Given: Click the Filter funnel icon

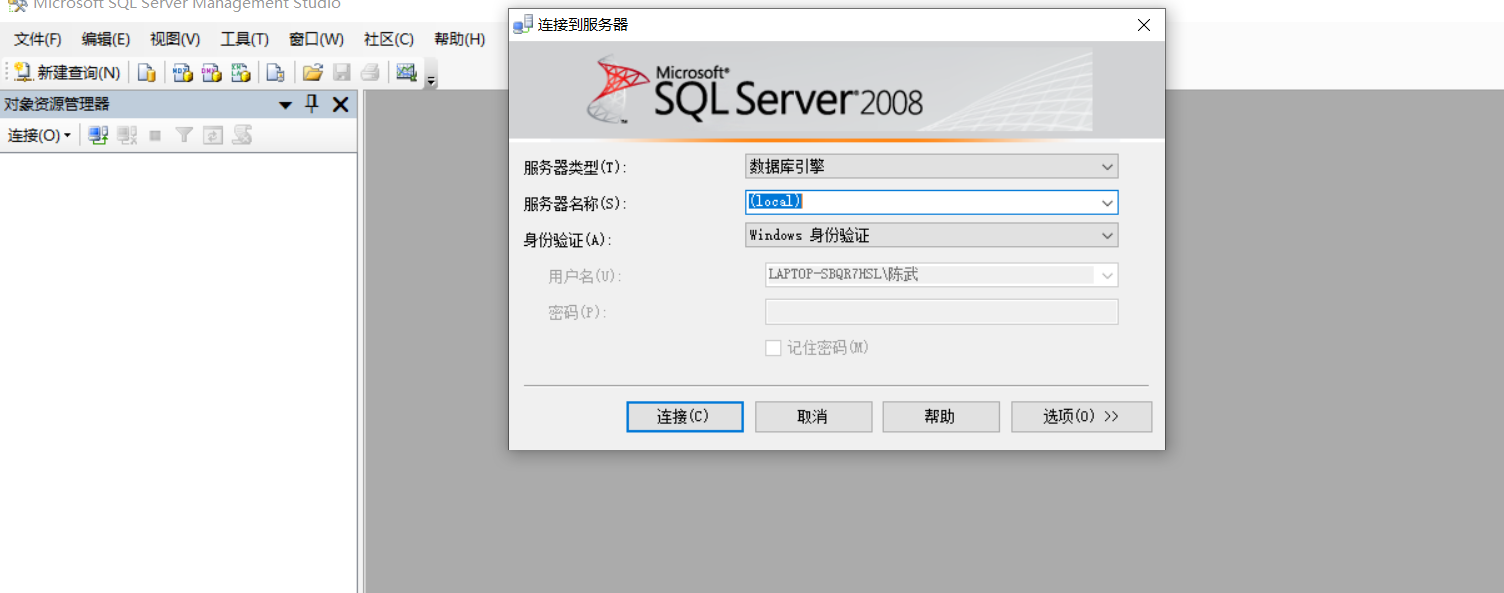Looking at the screenshot, I should [184, 135].
